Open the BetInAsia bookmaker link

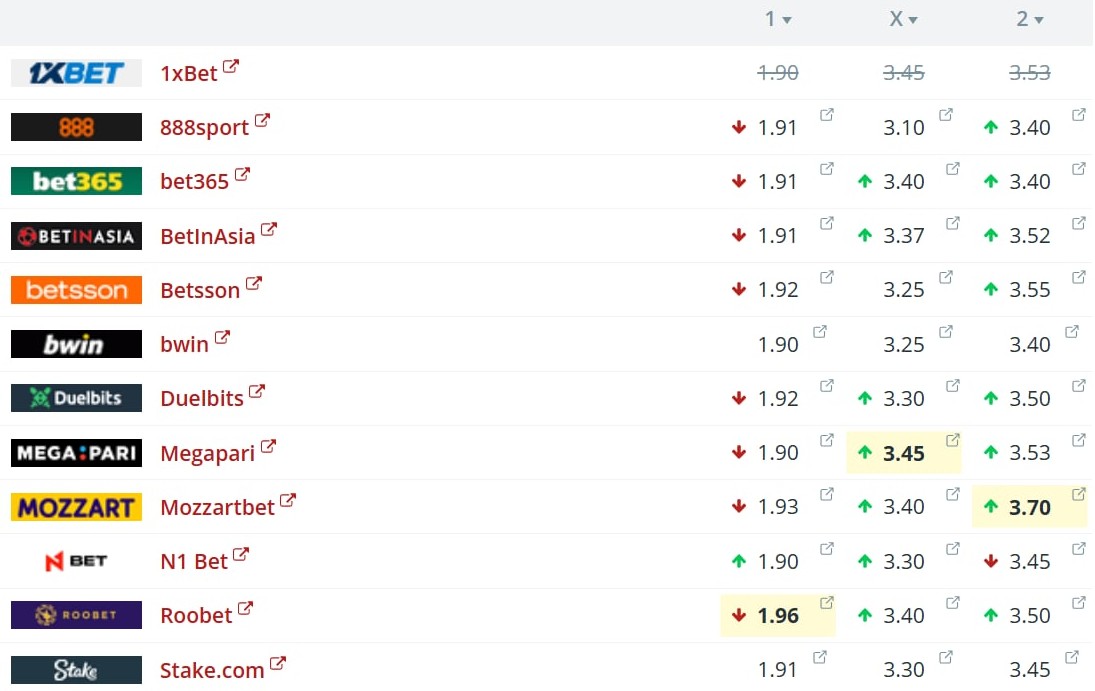(x=207, y=236)
